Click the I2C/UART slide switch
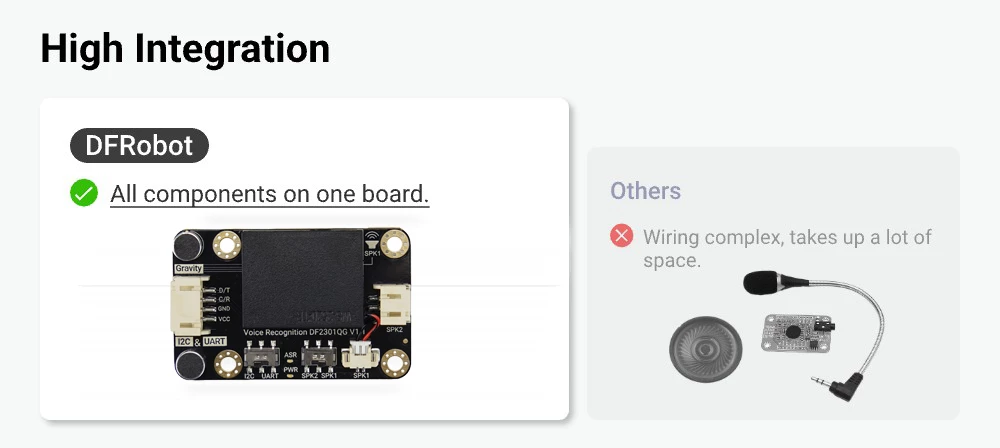The width and height of the screenshot is (1000, 448). point(262,357)
